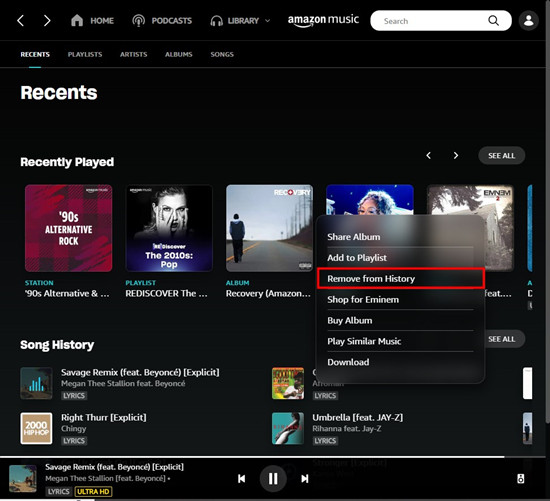Click Lyrics badge under Right Thurr
Image resolution: width=550 pixels, height=501 pixels.
(74, 441)
